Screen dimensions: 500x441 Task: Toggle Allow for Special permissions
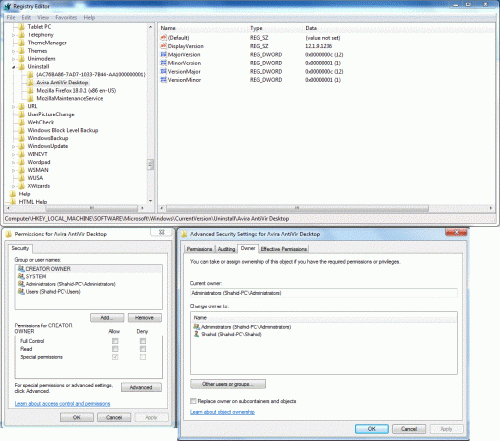pyautogui.click(x=115, y=357)
